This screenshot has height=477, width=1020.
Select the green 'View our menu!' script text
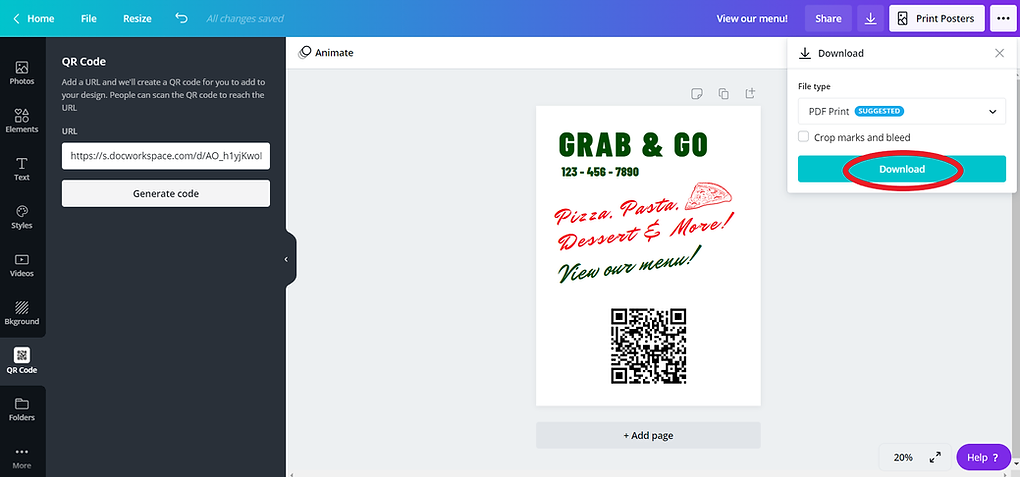[x=628, y=265]
